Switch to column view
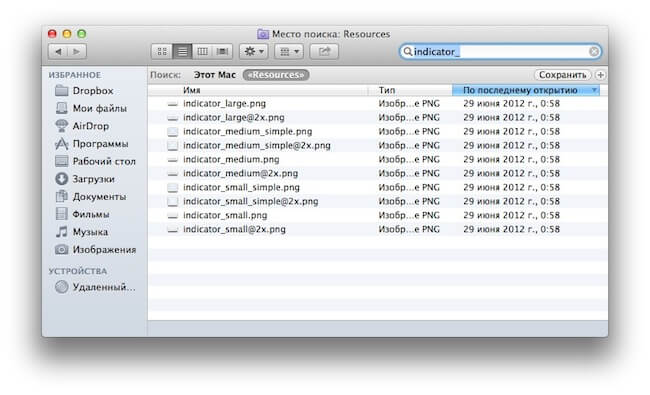The image size is (650, 395). click(202, 51)
